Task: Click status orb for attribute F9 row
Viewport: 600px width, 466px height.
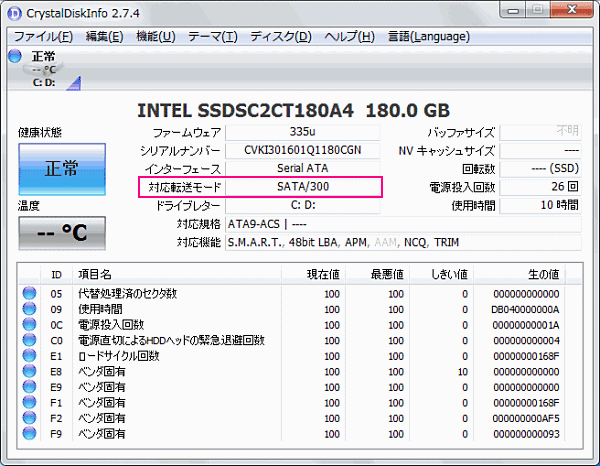Action: pos(29,433)
